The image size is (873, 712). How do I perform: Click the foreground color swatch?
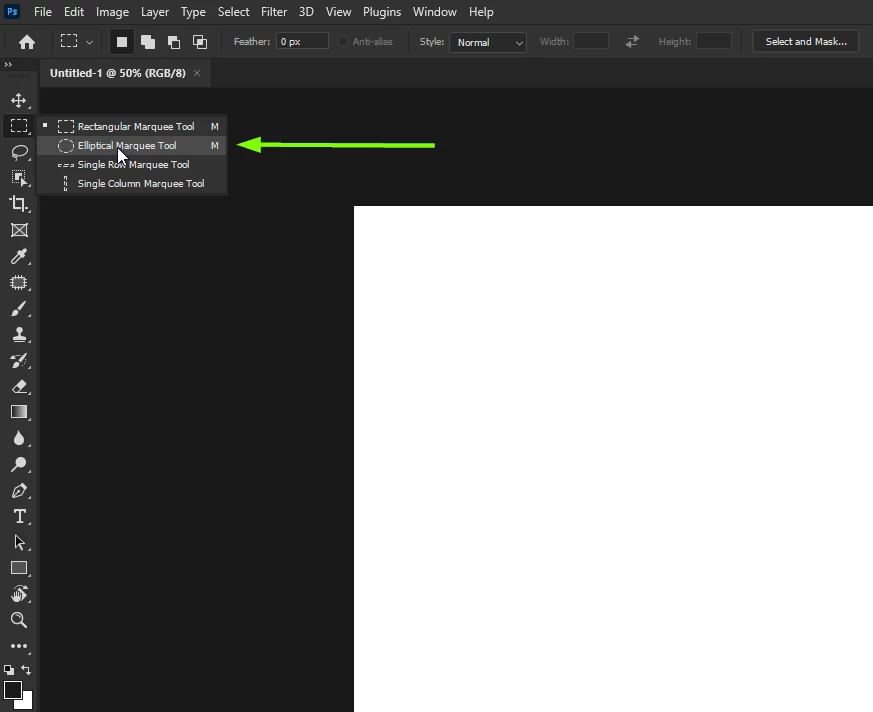pos(12,690)
